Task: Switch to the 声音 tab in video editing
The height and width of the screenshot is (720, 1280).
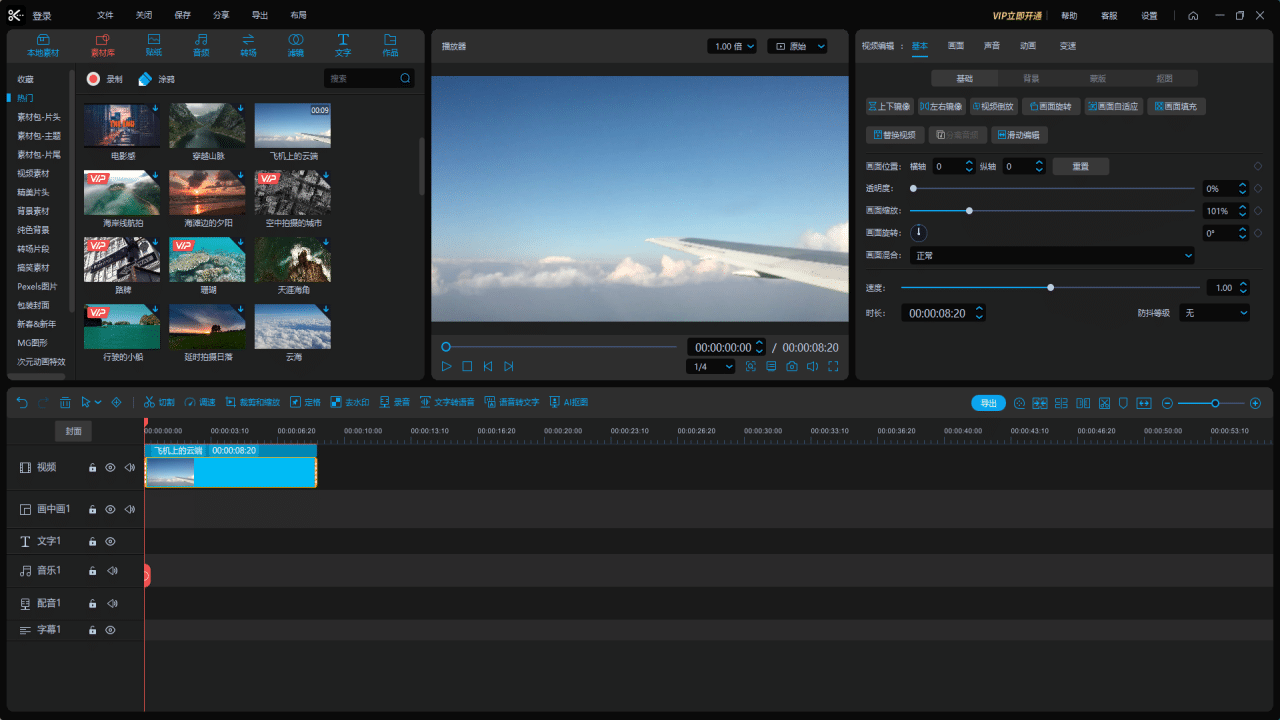Action: pos(991,46)
